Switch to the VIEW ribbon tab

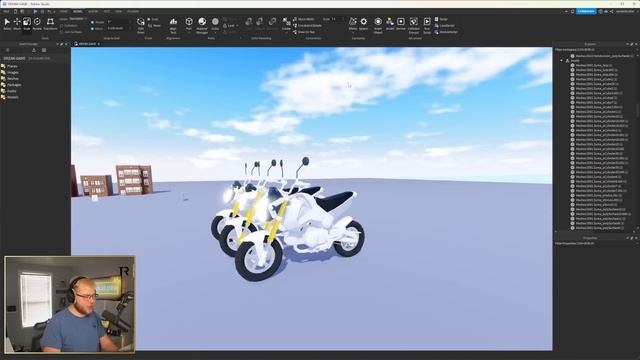click(118, 11)
